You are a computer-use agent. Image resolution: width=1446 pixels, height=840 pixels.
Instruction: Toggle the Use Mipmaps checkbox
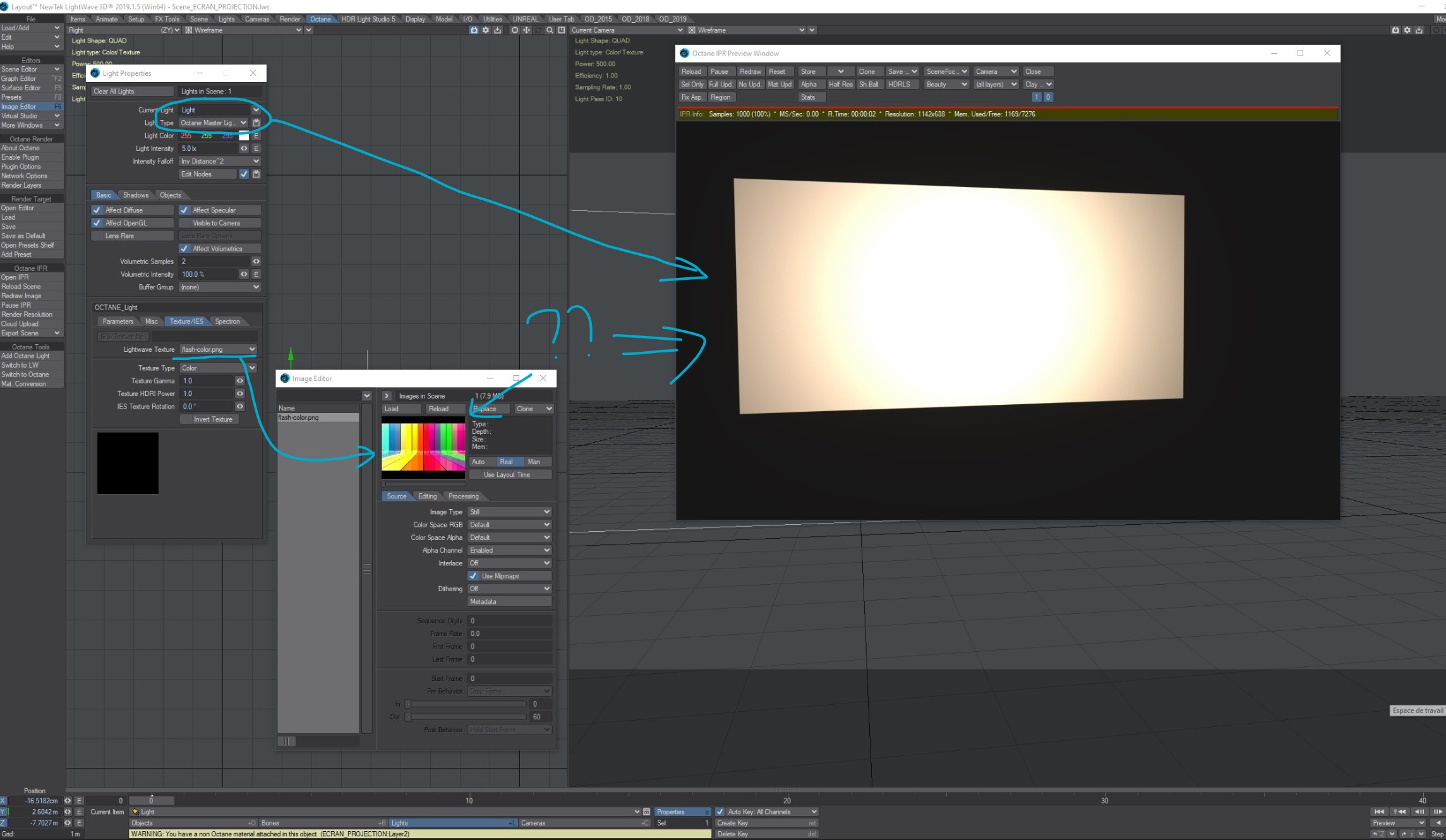coord(473,576)
